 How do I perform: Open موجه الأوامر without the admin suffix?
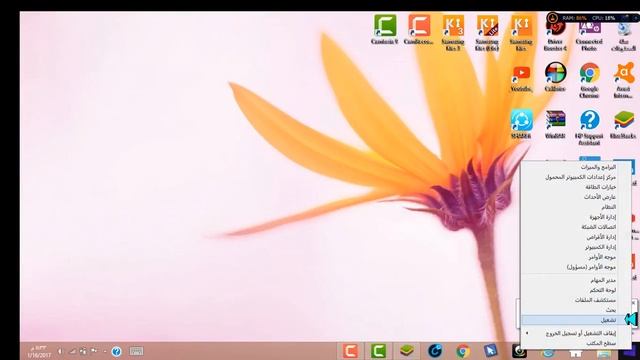[576, 257]
